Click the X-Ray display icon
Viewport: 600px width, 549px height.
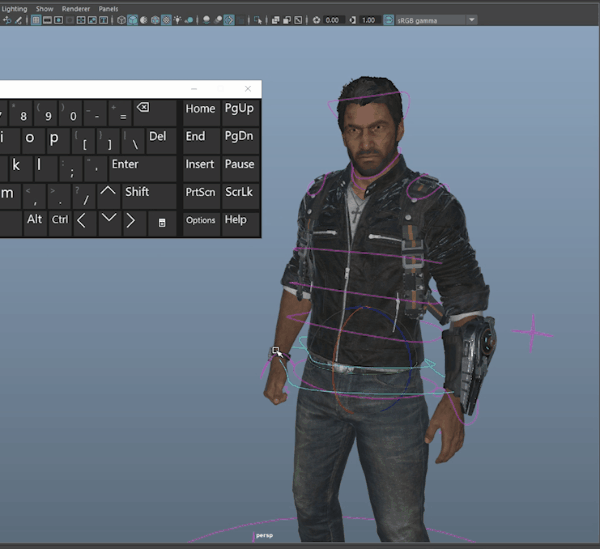[x=276, y=20]
